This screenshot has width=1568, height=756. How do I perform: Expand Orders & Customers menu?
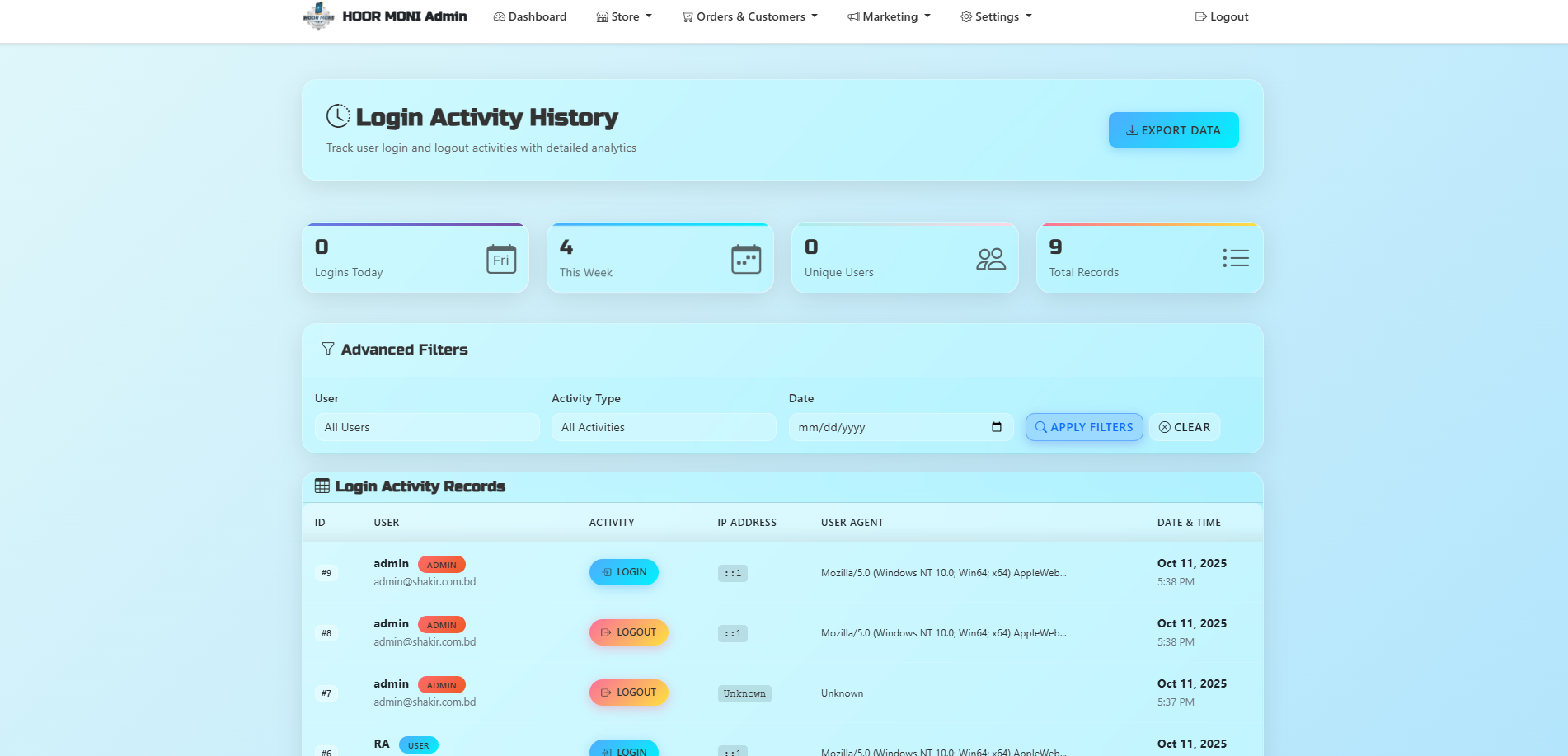click(x=749, y=16)
